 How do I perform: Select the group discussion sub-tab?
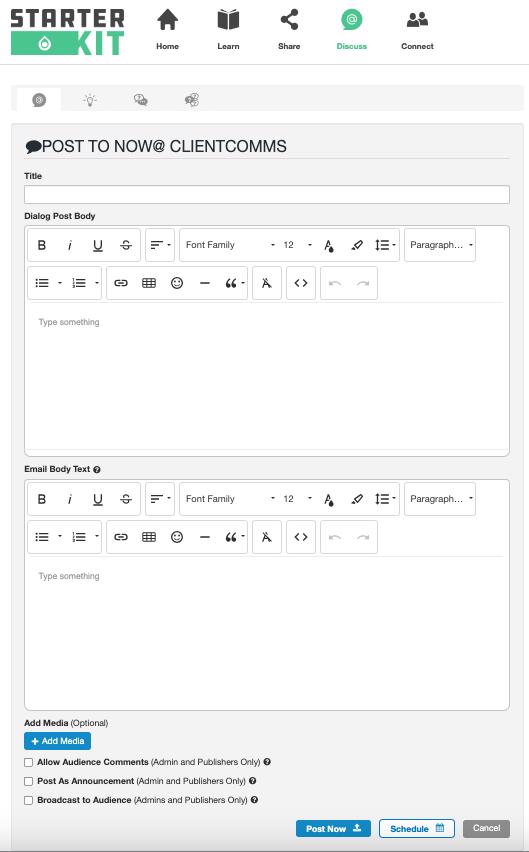(x=192, y=100)
